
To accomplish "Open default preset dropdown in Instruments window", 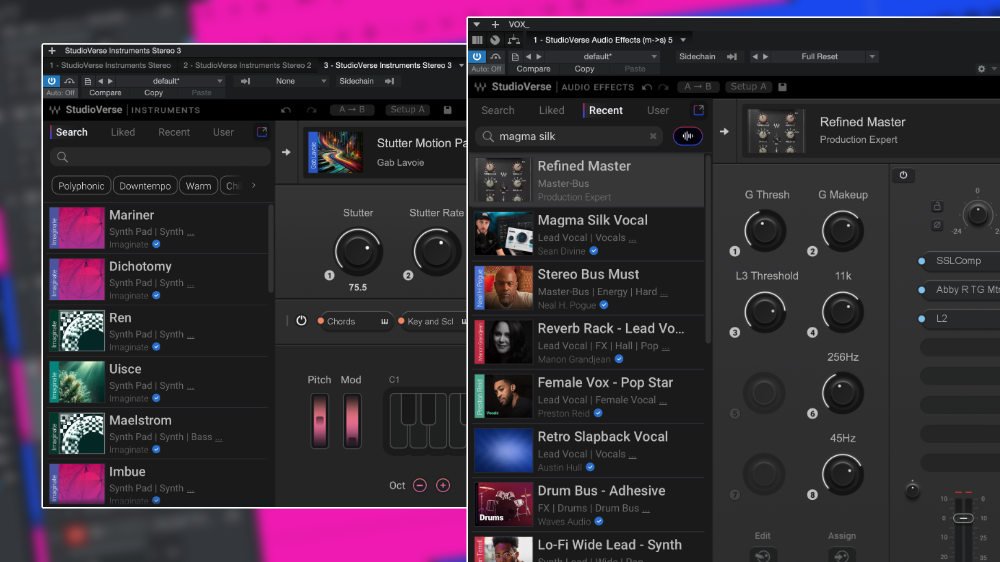I will [168, 81].
